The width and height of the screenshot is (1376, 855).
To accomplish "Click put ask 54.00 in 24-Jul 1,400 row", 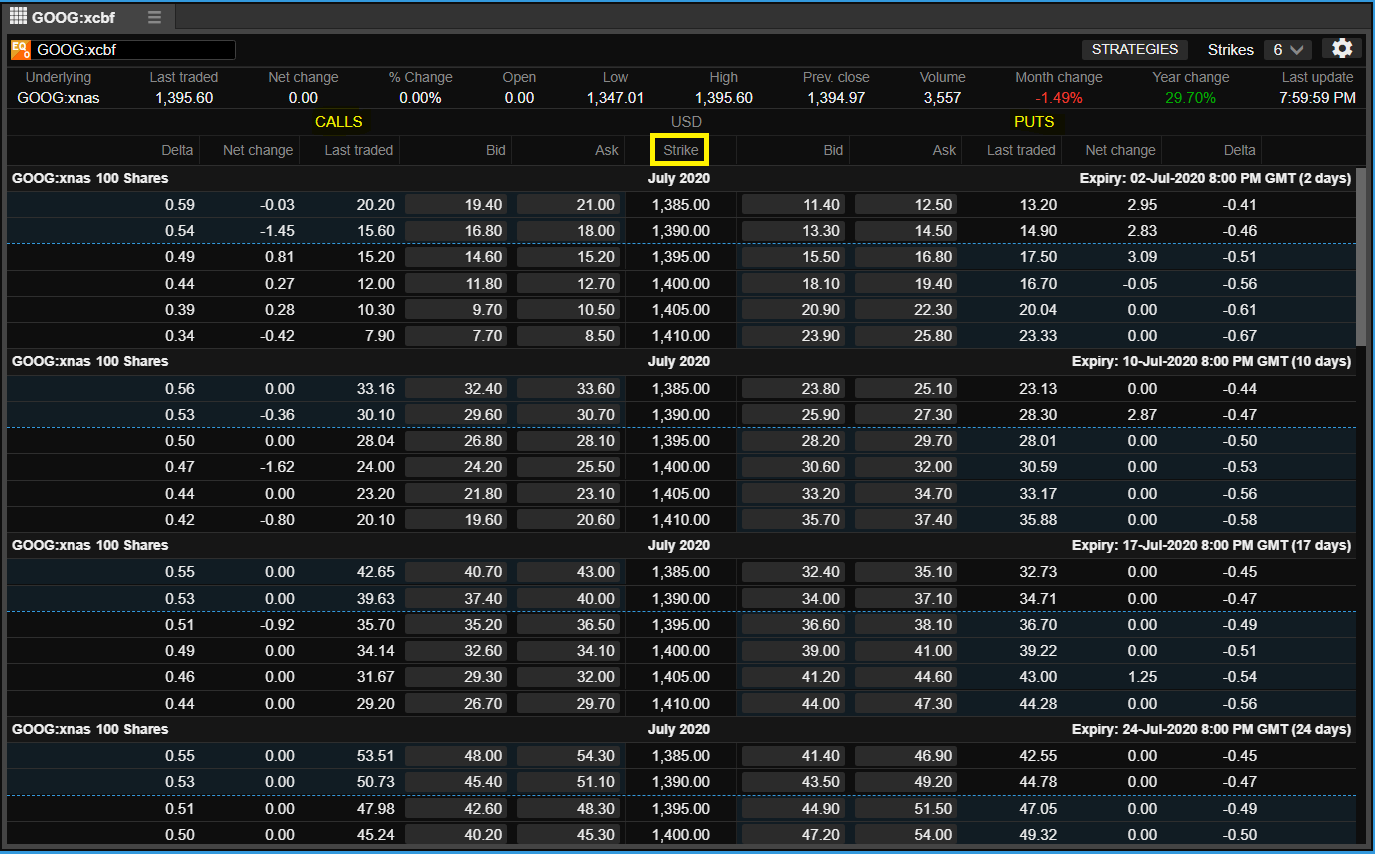I will [906, 835].
